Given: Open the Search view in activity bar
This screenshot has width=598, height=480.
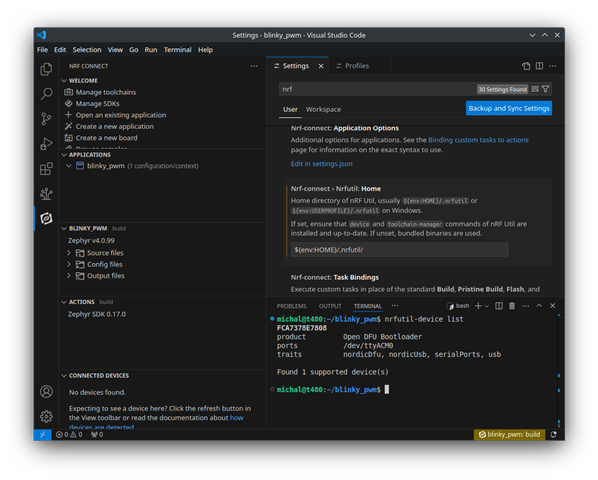Looking at the screenshot, I should 46,94.
